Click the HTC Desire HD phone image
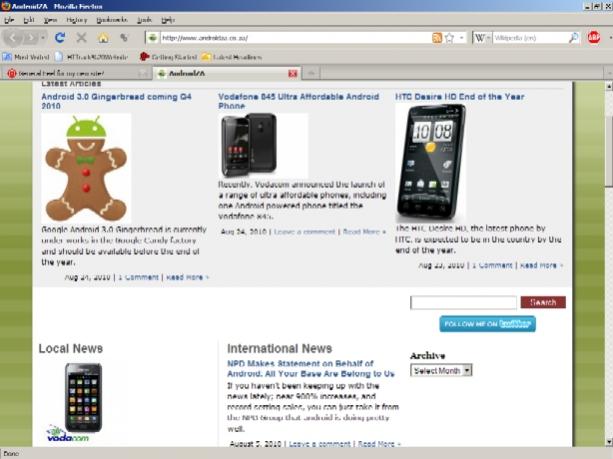Viewport: 613px width, 459px height. 430,163
